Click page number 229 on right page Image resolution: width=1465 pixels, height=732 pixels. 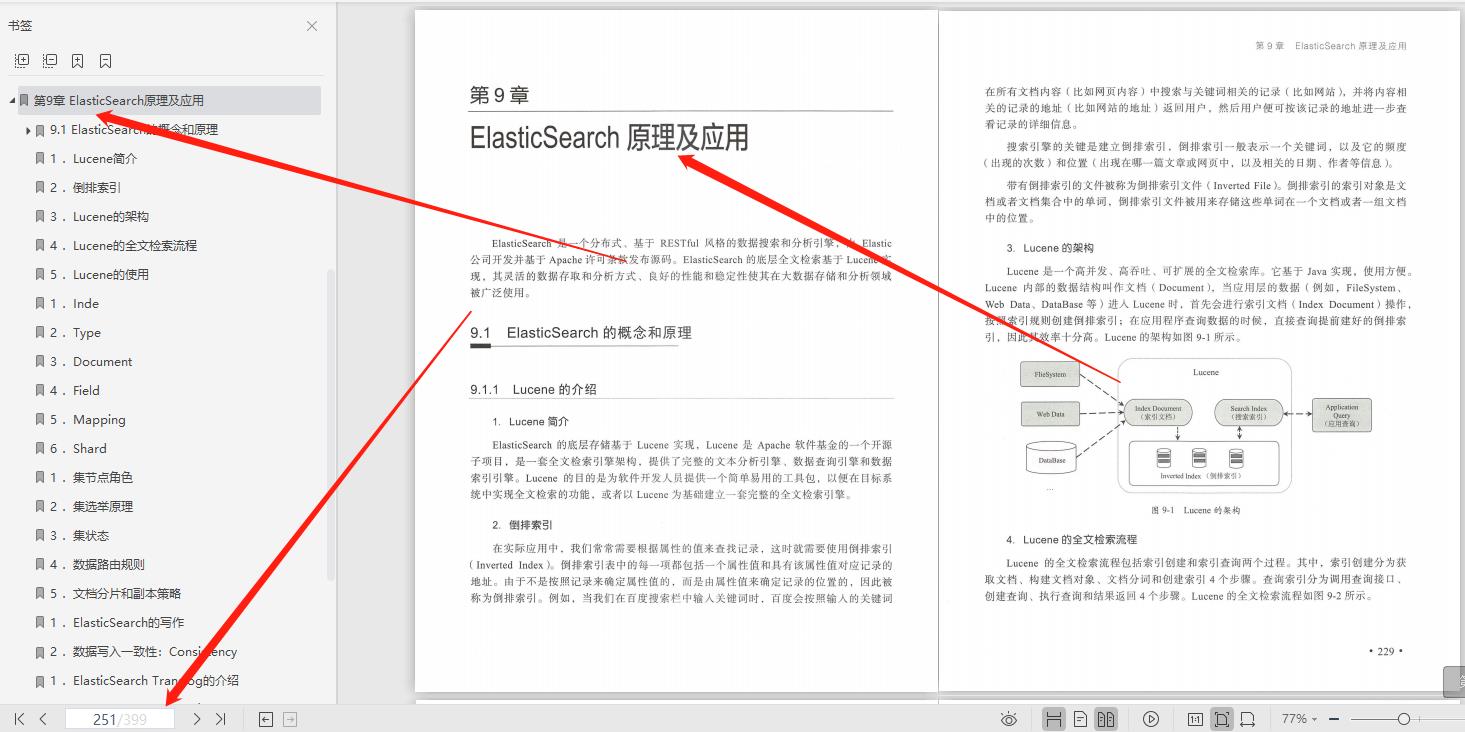pos(1385,651)
